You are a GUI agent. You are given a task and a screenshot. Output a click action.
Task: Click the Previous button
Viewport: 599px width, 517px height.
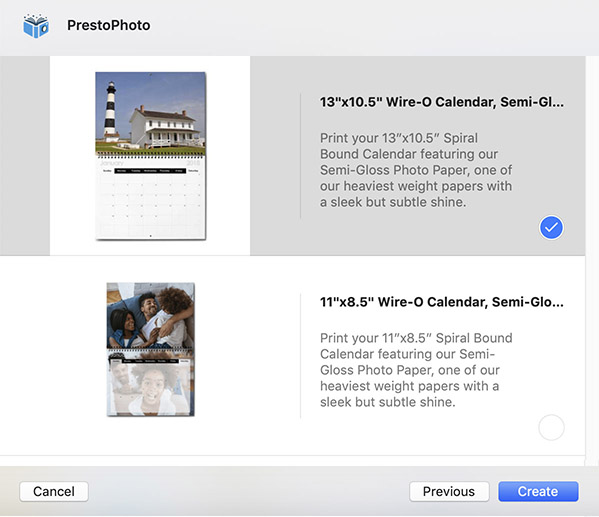click(x=449, y=491)
